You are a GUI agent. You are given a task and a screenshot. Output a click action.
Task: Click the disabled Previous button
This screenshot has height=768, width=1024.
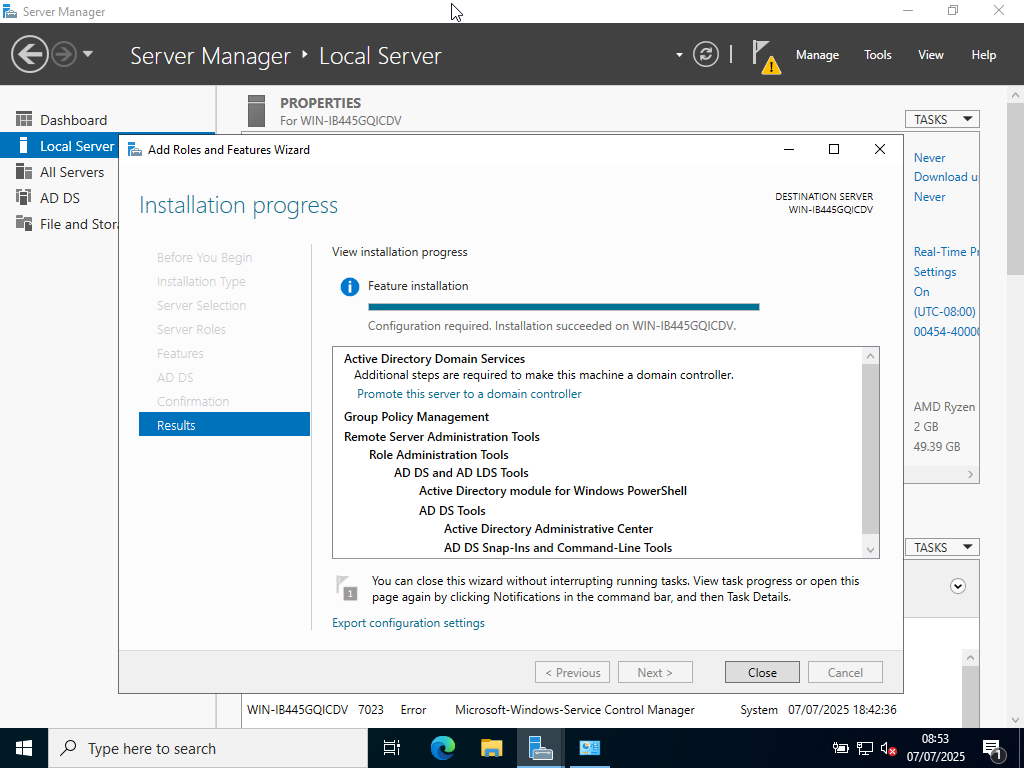tap(572, 672)
